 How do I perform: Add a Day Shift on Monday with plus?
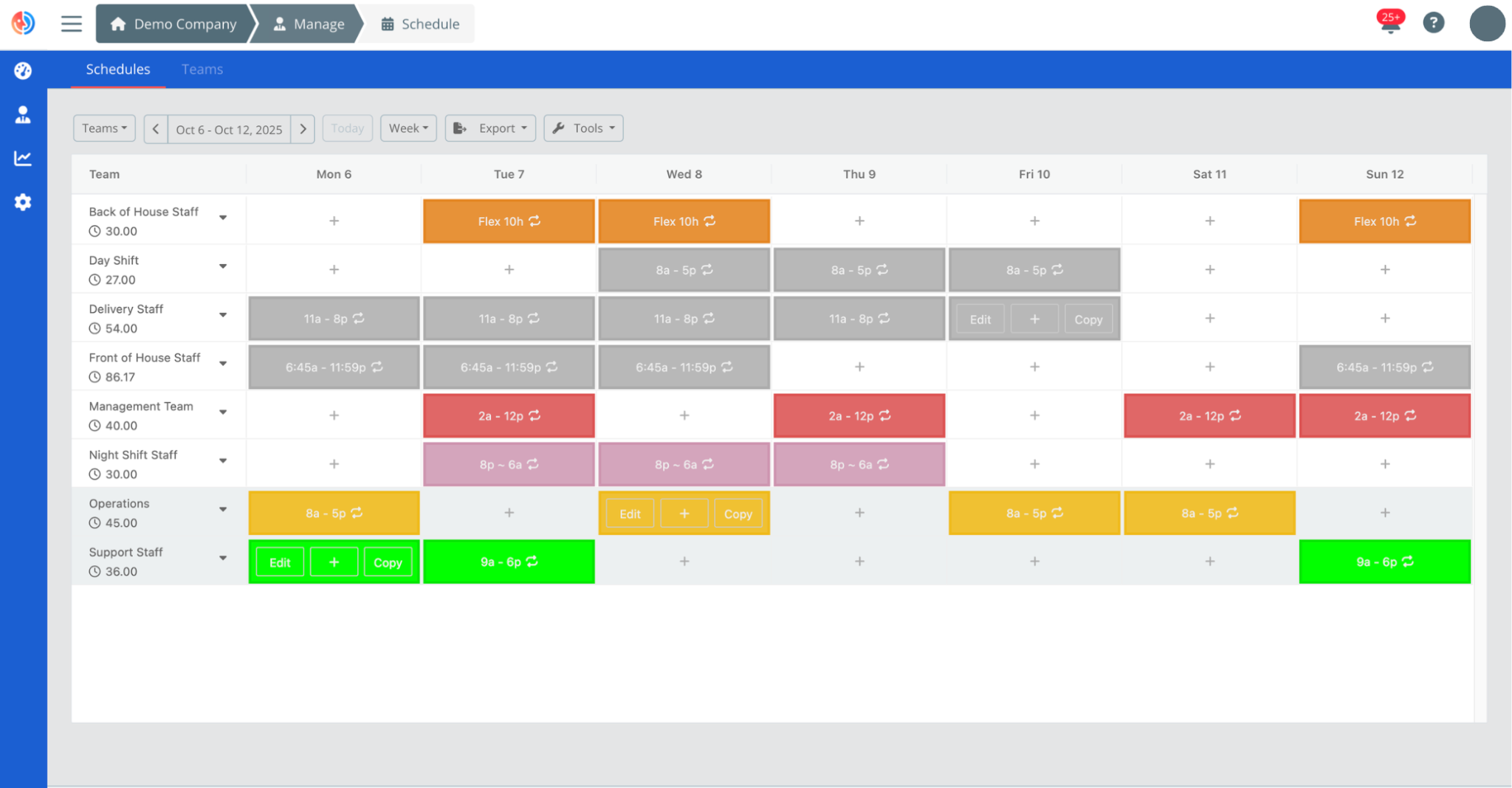(x=334, y=269)
